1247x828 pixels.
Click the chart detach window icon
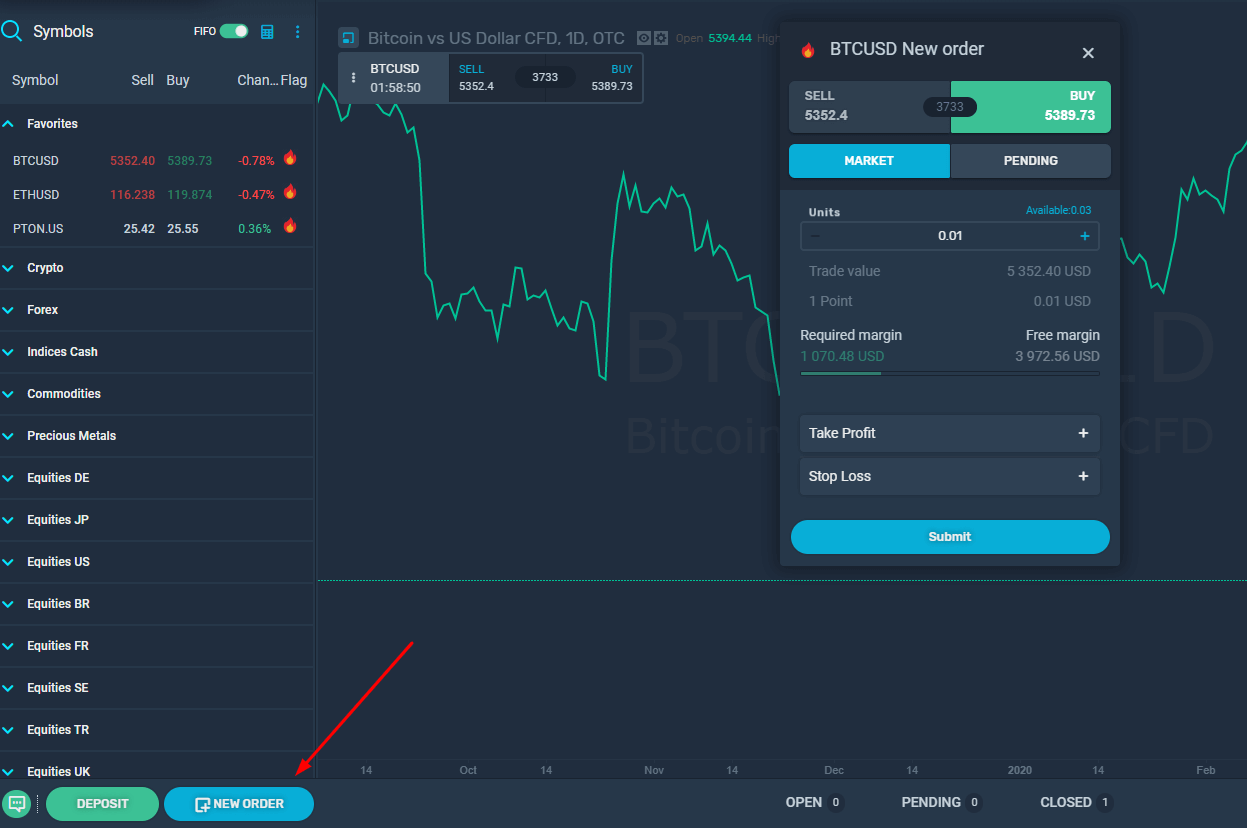click(349, 38)
